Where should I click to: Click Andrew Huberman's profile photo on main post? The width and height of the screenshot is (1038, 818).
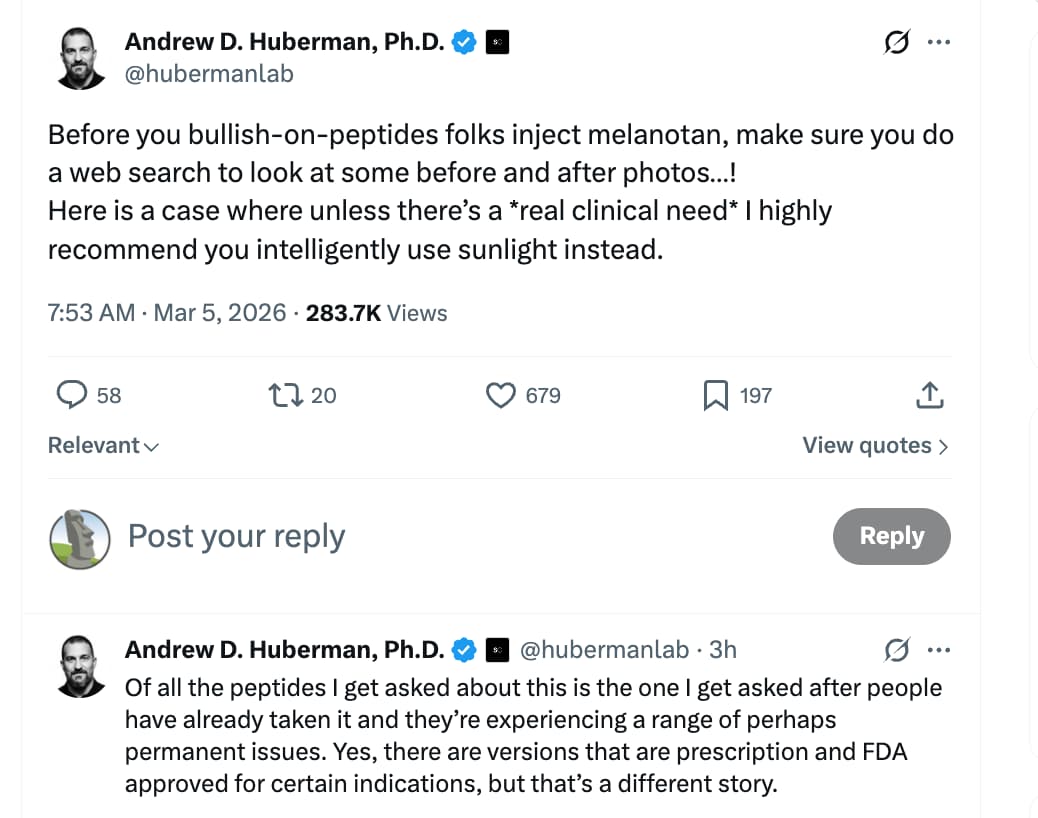[80, 57]
